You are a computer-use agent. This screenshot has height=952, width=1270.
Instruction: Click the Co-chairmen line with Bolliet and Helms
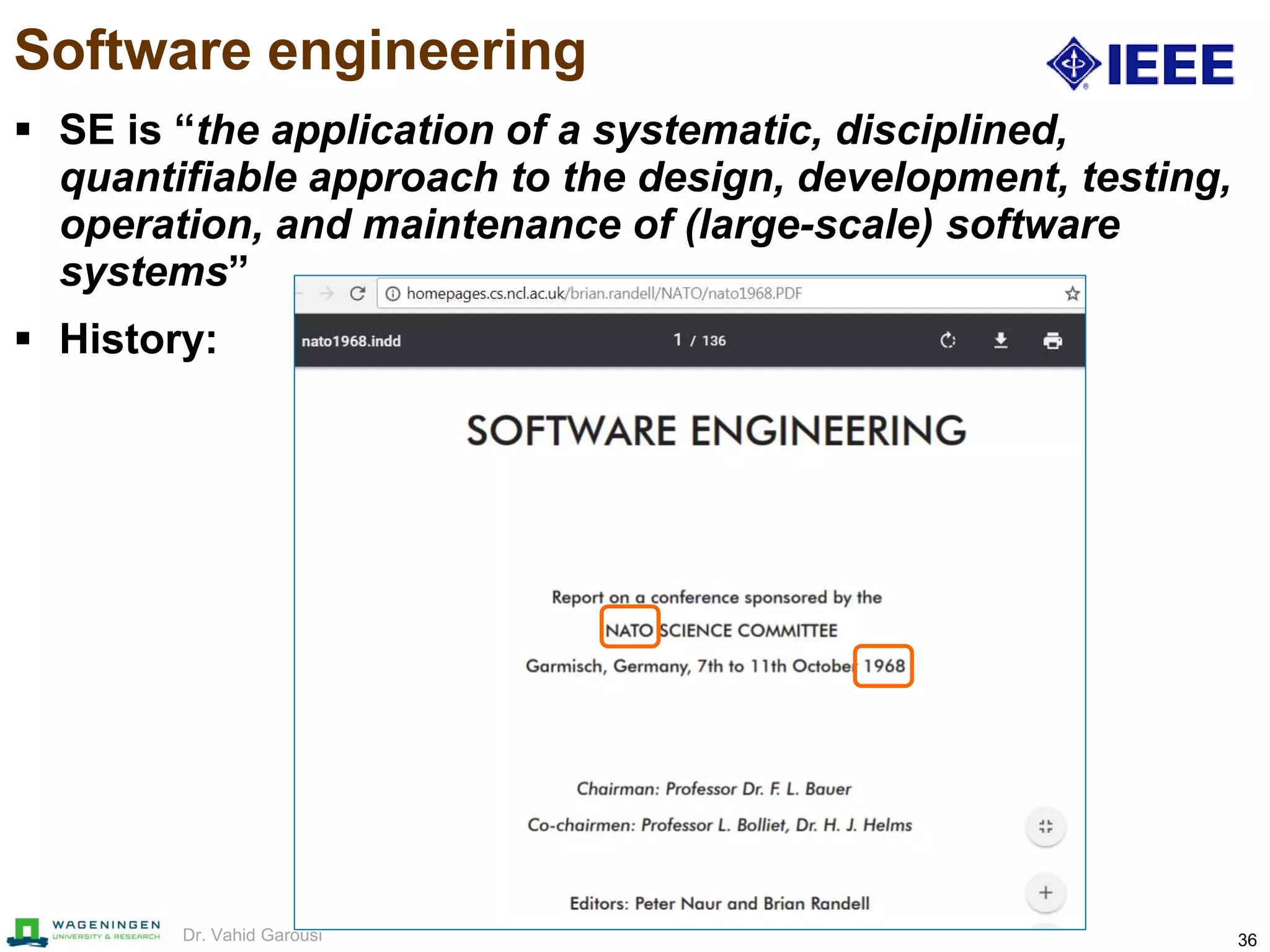point(719,825)
